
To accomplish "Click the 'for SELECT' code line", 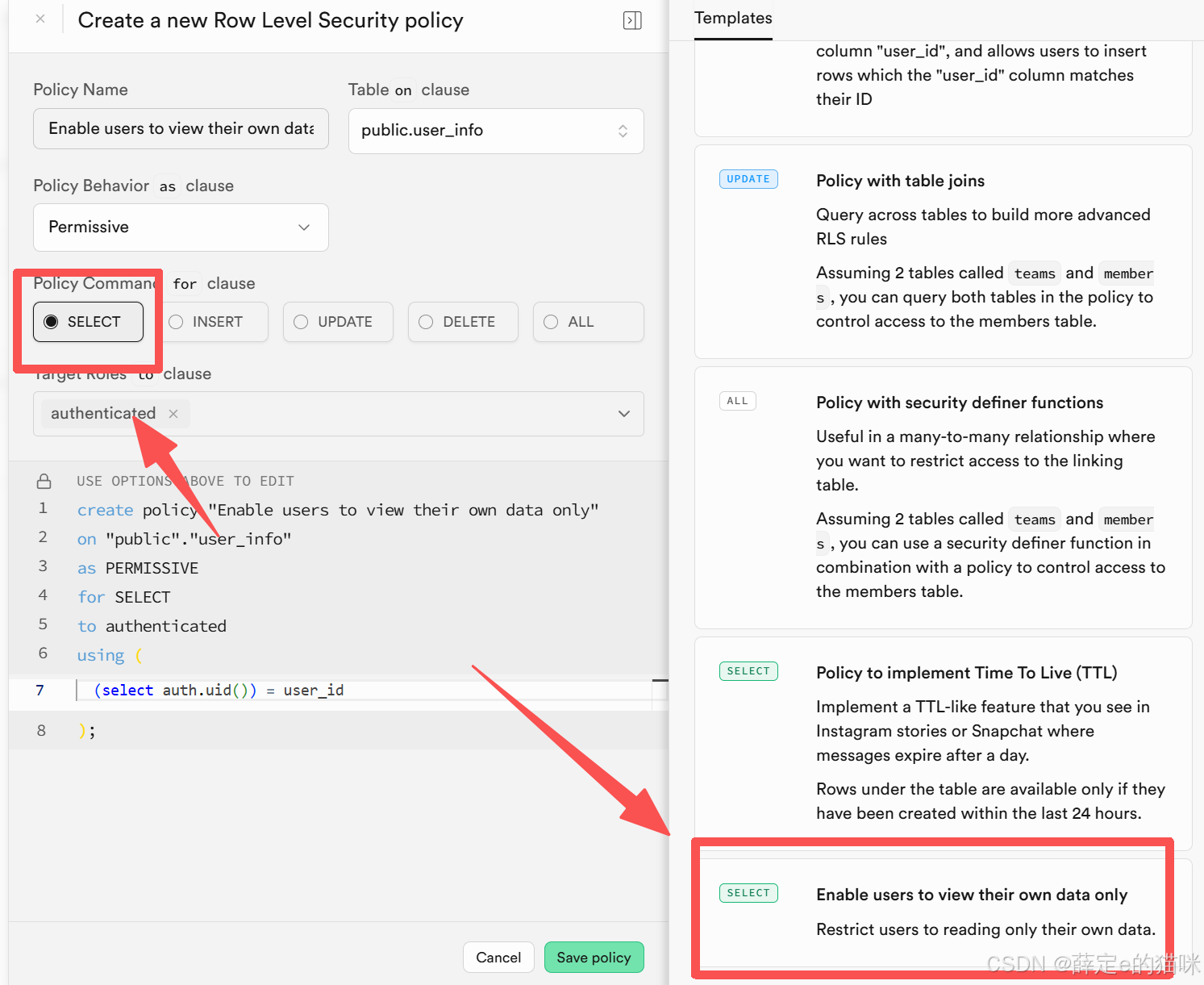I will (x=124, y=598).
